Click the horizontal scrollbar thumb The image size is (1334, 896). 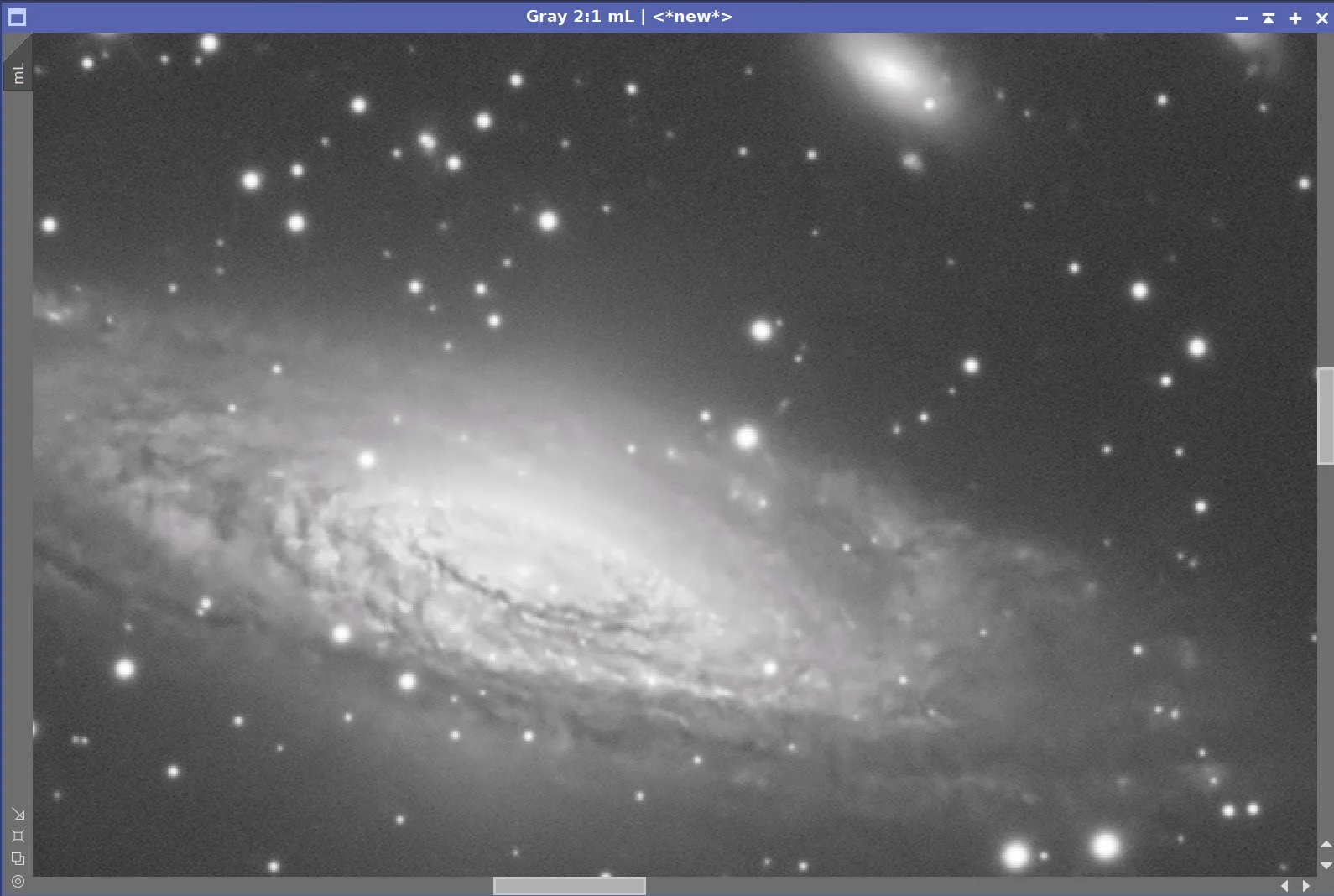pos(570,886)
